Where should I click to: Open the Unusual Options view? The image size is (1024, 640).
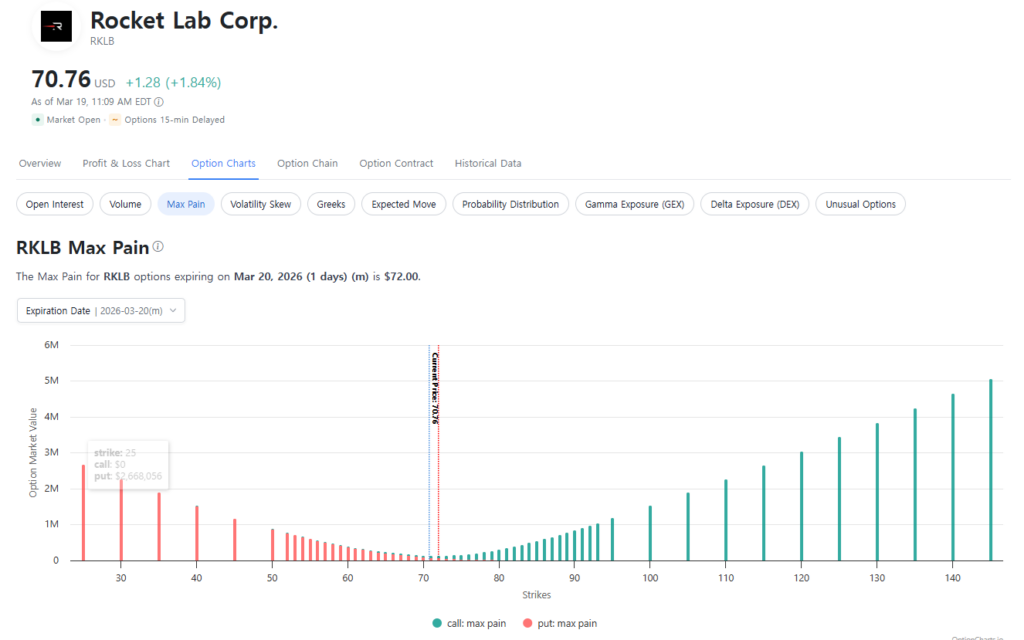[860, 204]
